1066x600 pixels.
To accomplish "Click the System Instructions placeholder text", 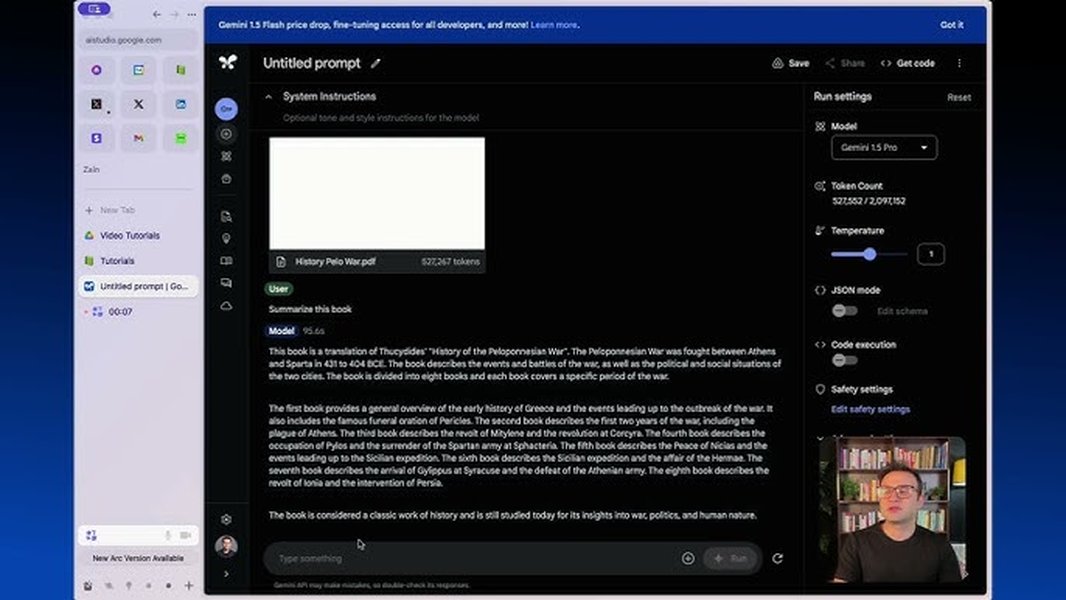I will pos(381,118).
